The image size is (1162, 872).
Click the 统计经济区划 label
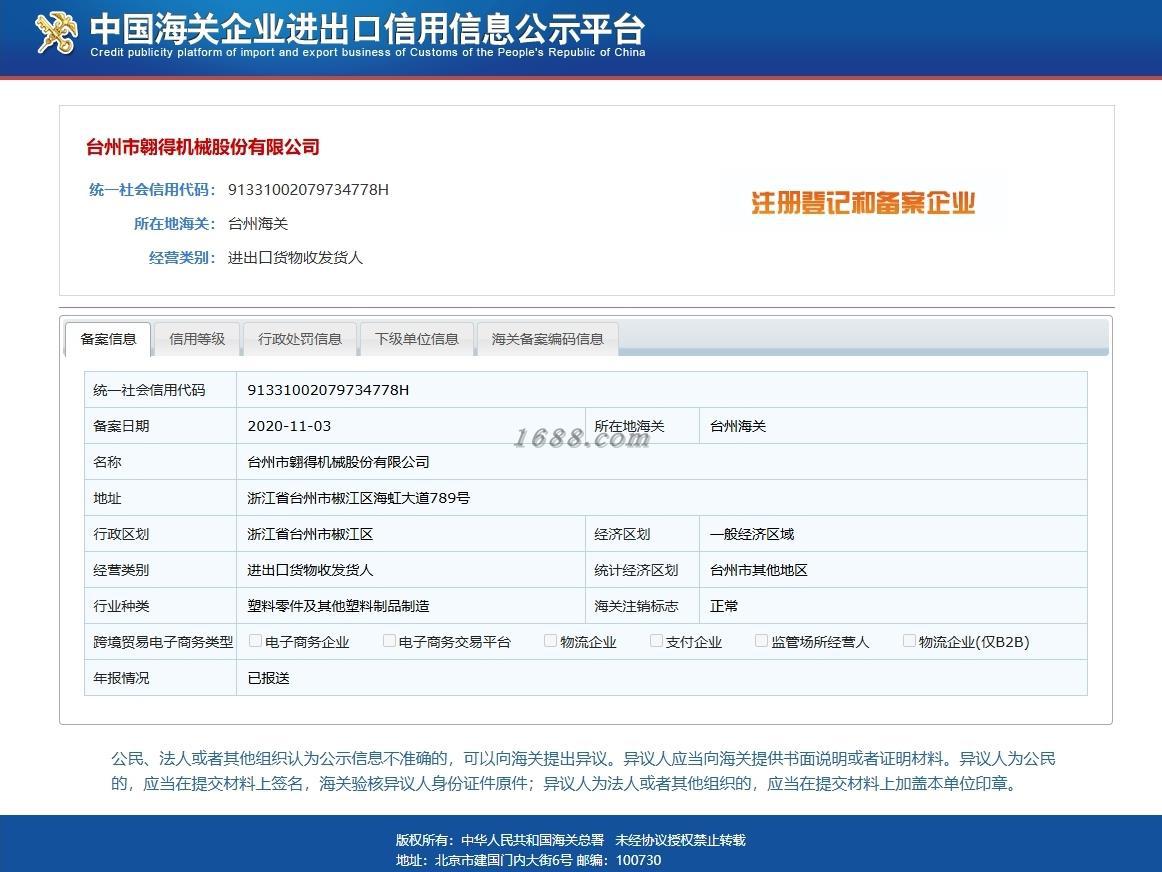636,570
